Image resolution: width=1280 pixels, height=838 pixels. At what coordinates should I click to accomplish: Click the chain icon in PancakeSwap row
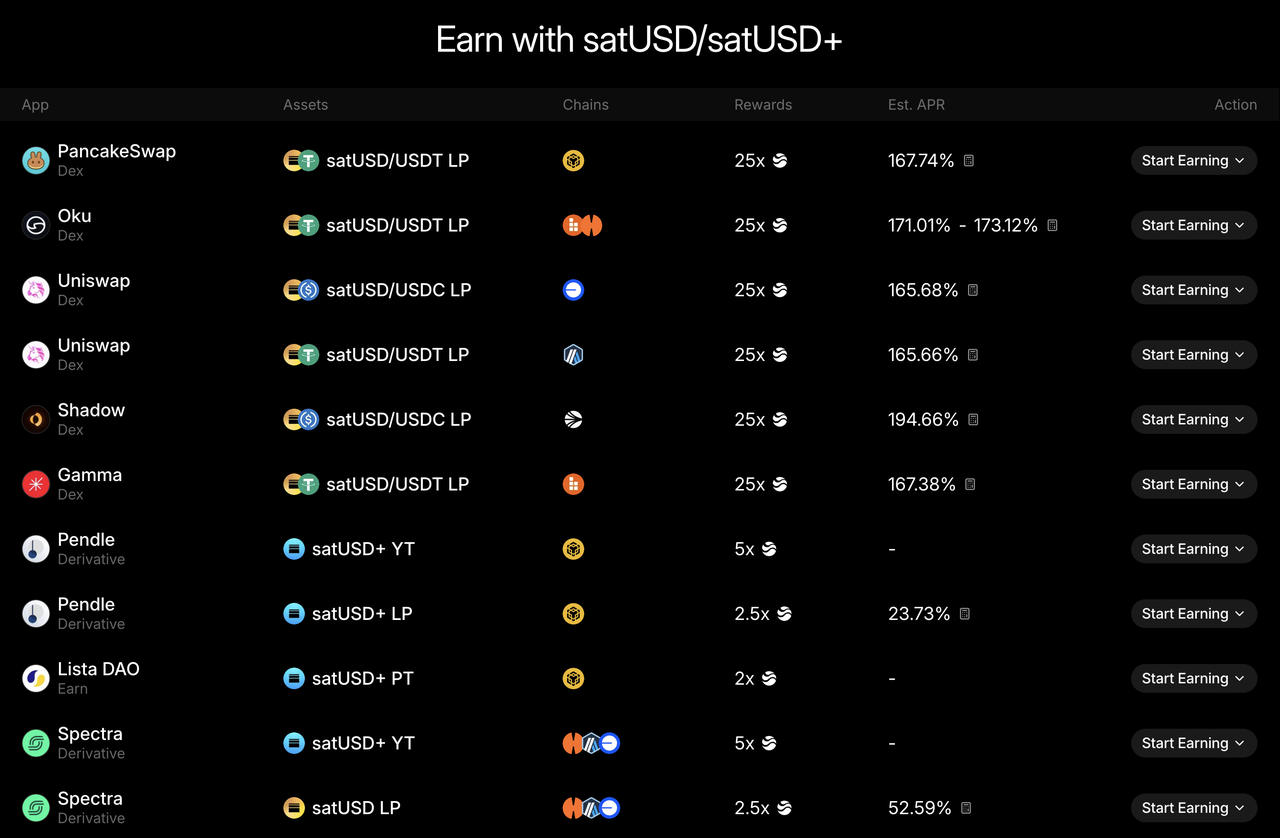[x=573, y=161]
